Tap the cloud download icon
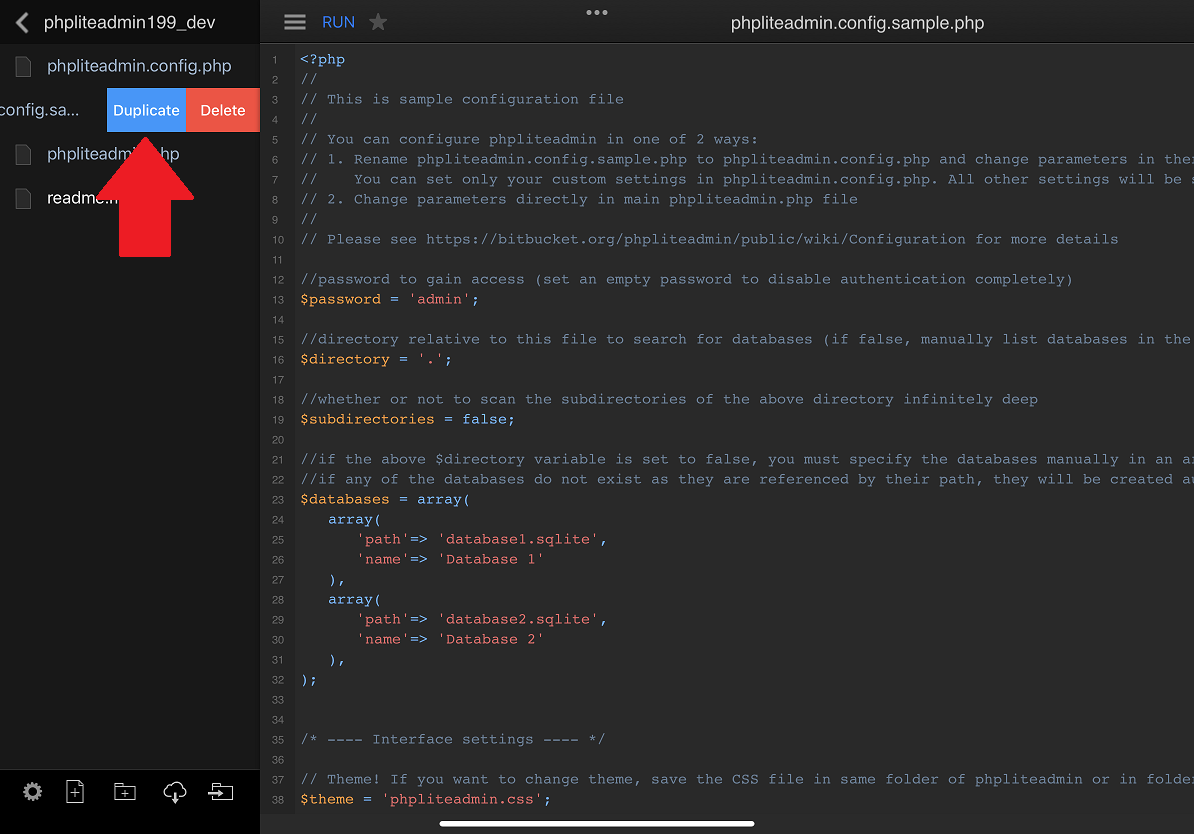This screenshot has height=834, width=1194. click(x=174, y=792)
